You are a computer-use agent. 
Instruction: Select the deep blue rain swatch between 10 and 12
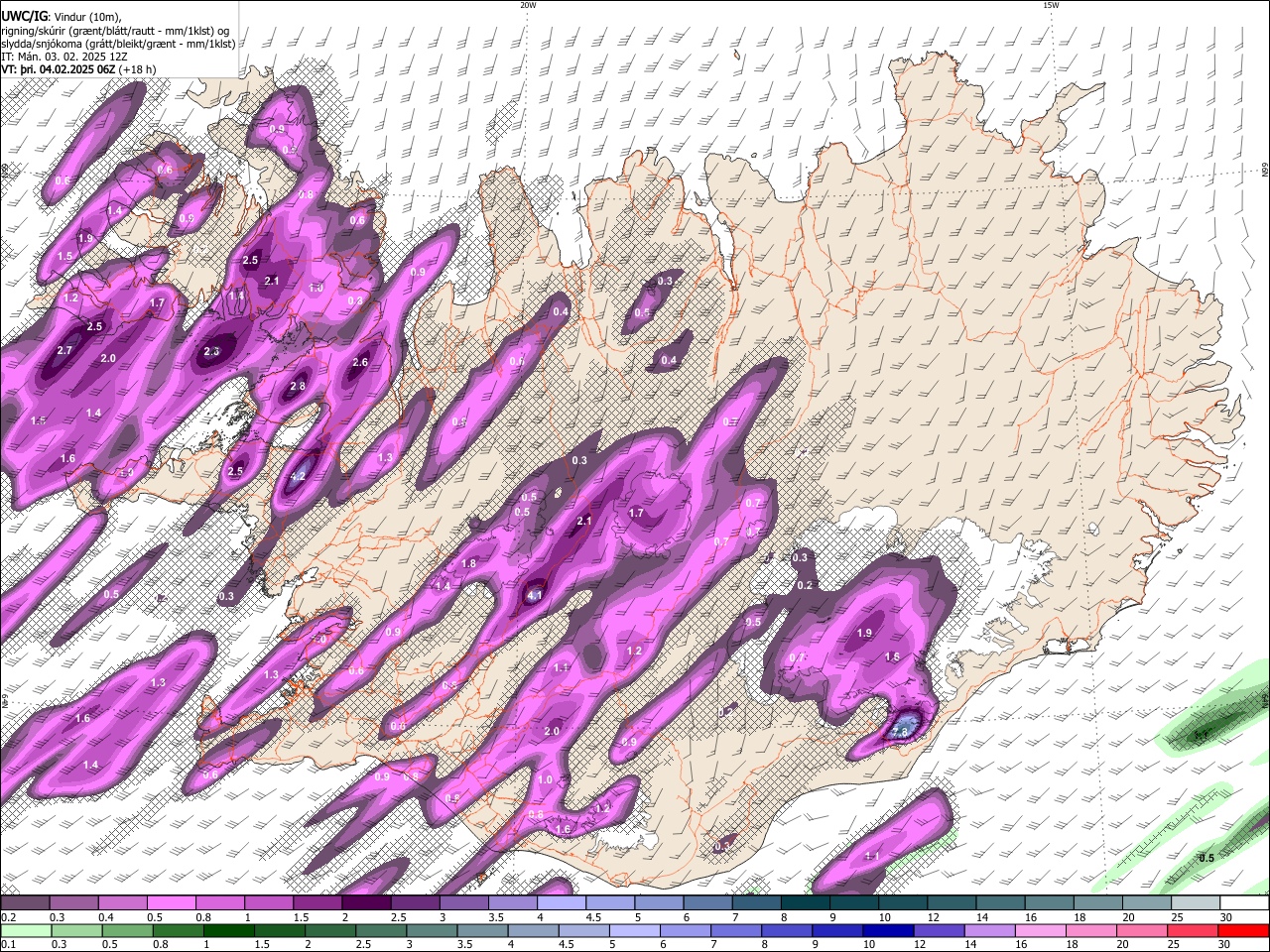pyautogui.click(x=889, y=931)
